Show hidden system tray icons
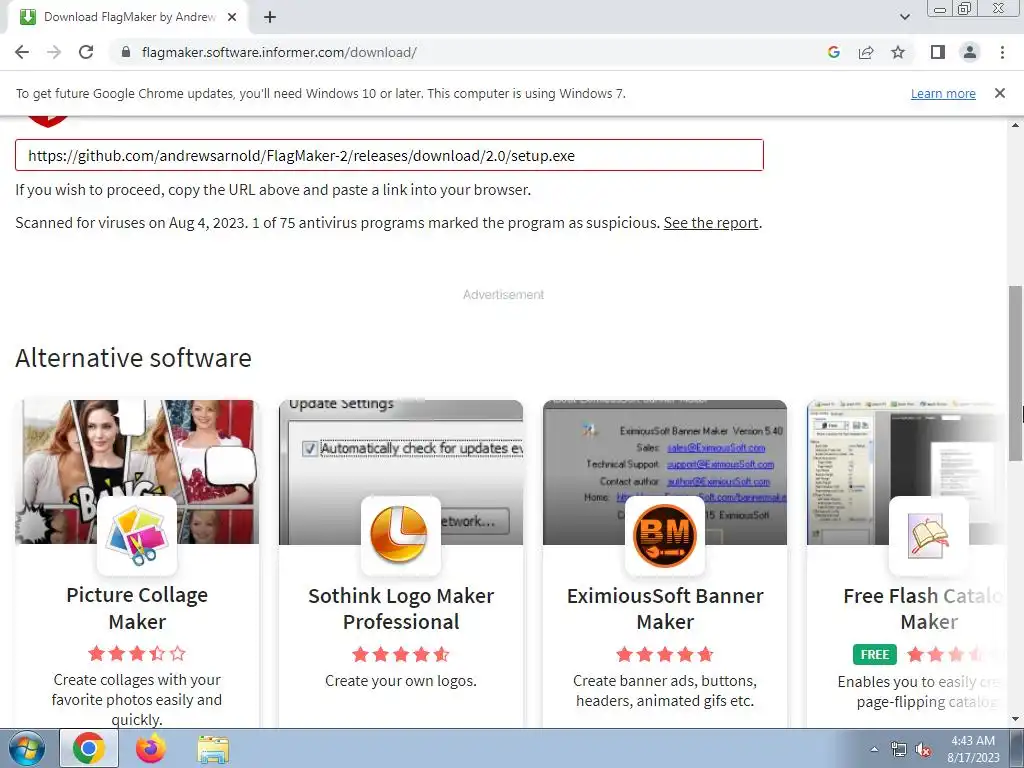The width and height of the screenshot is (1024, 768). tap(874, 749)
